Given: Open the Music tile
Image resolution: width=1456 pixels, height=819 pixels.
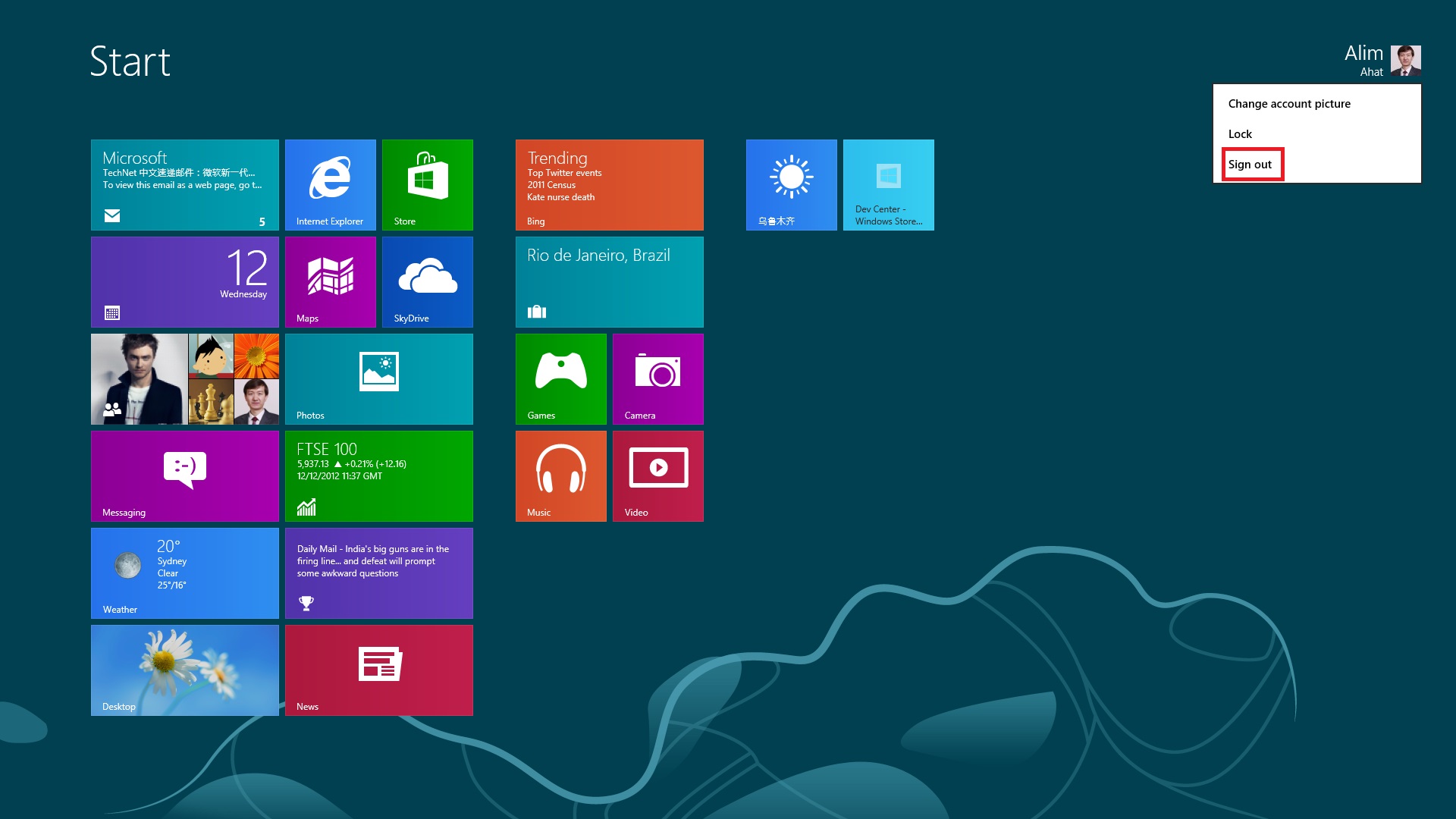Looking at the screenshot, I should coord(560,475).
